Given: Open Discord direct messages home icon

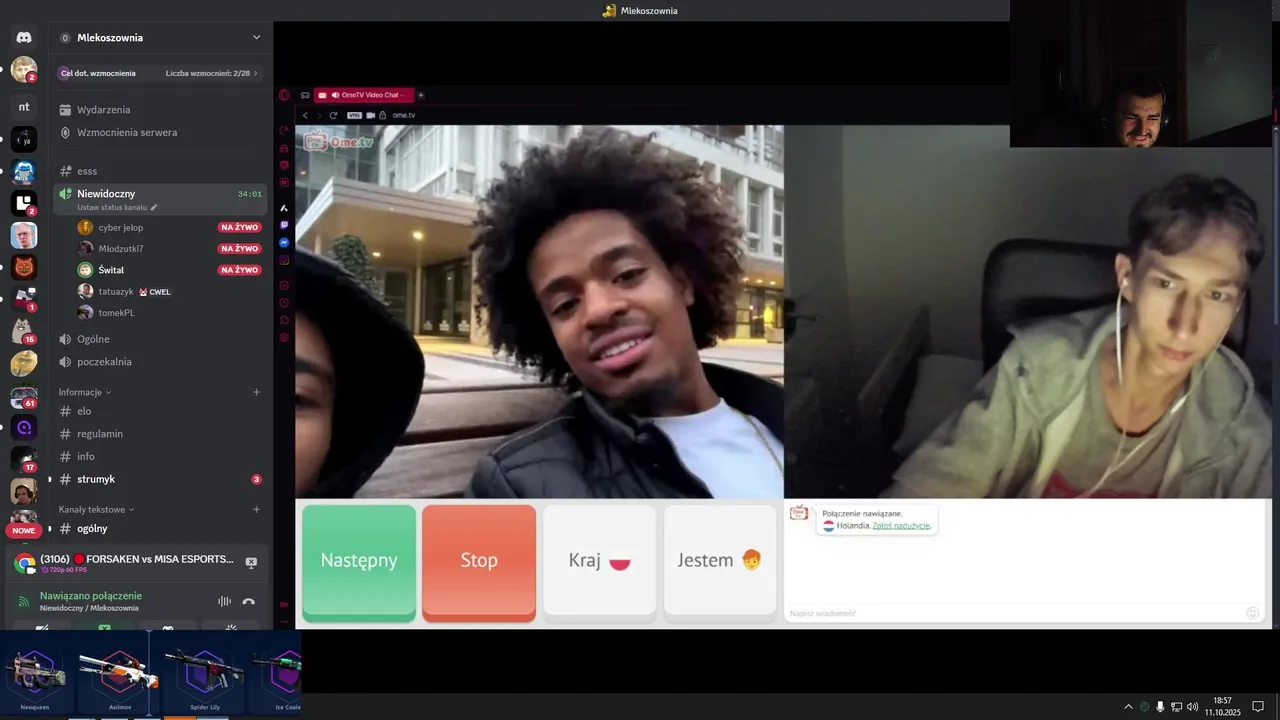Looking at the screenshot, I should 24,37.
